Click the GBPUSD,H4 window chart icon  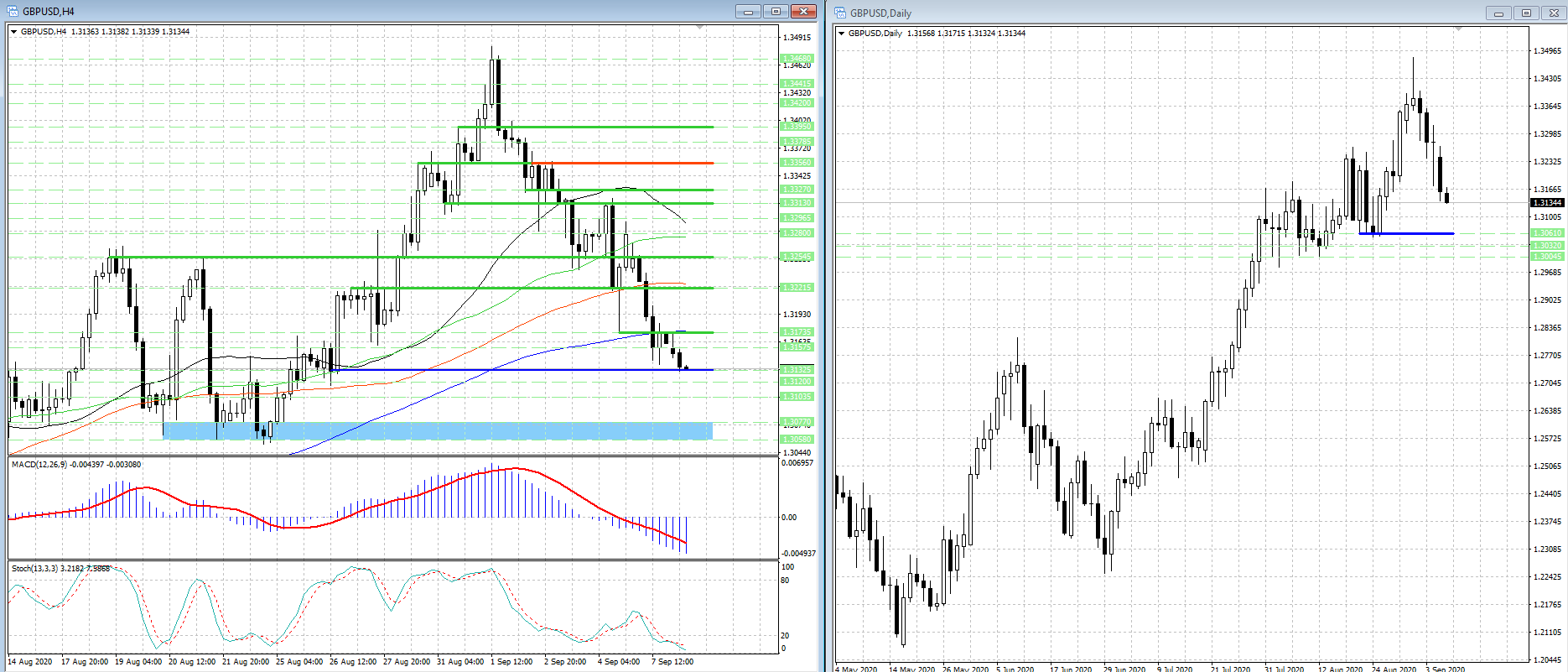pos(13,11)
